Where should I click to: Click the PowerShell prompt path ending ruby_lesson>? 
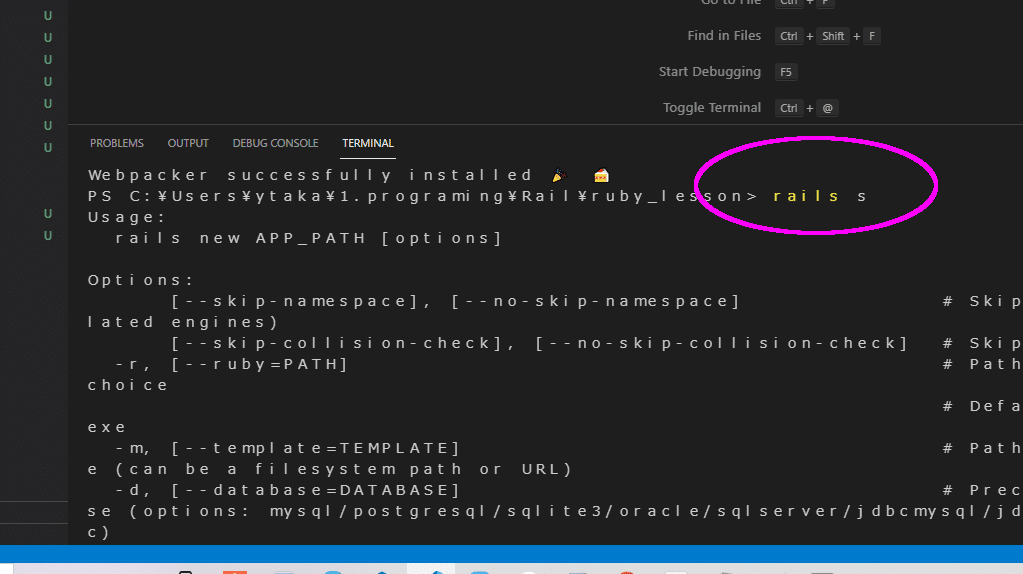[x=423, y=196]
